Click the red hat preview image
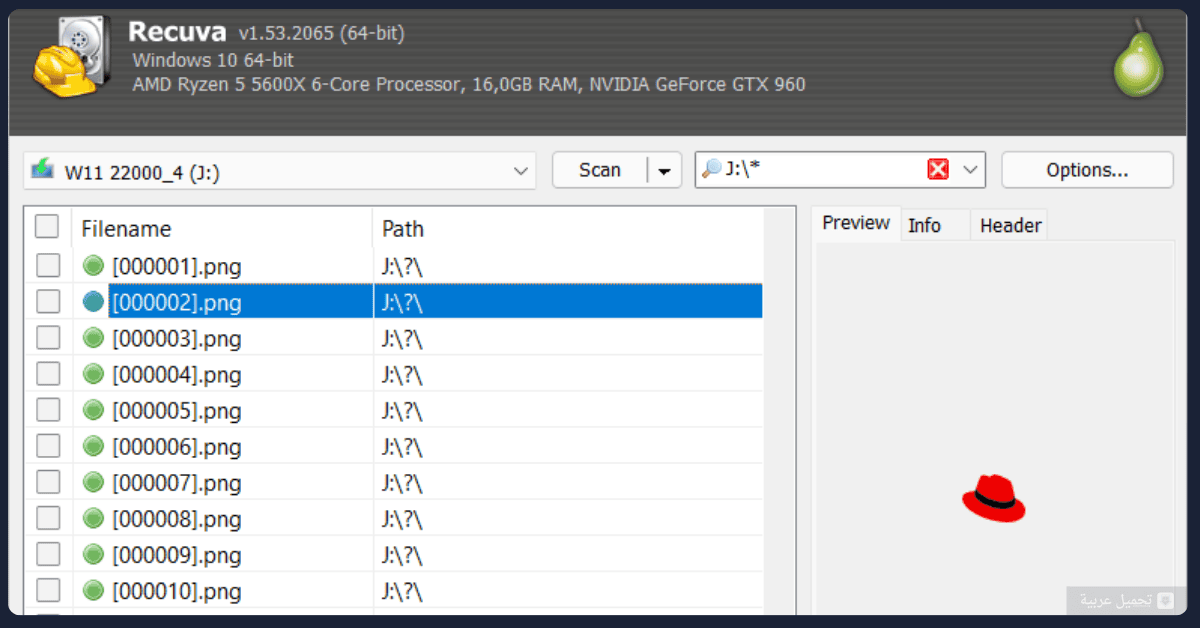The width and height of the screenshot is (1200, 628). [x=993, y=497]
